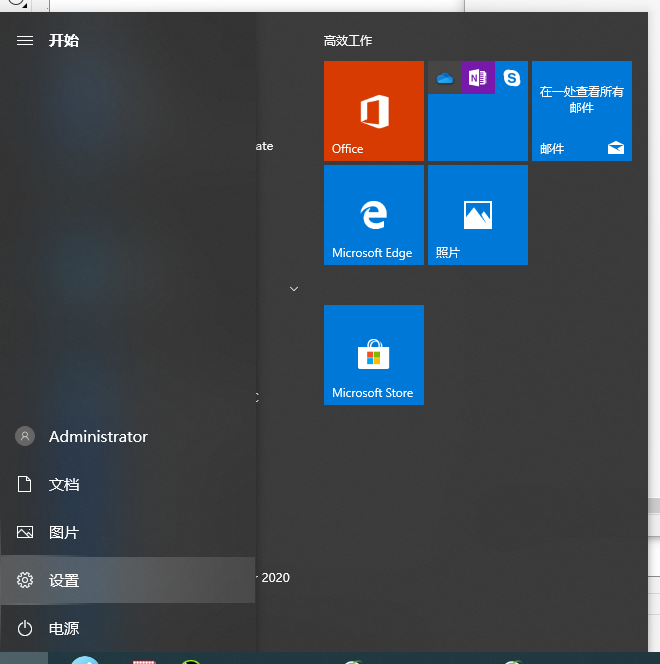The height and width of the screenshot is (664, 660).
Task: Open the Skype small tile
Action: [511, 78]
